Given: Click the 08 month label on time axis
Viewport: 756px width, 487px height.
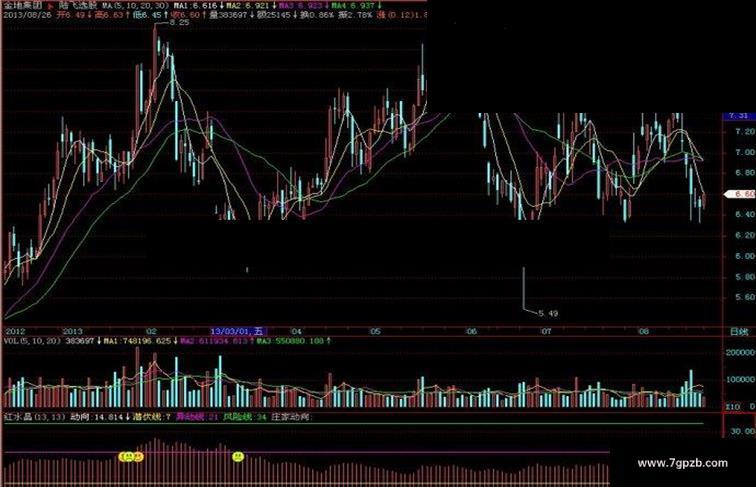Looking at the screenshot, I should [644, 331].
